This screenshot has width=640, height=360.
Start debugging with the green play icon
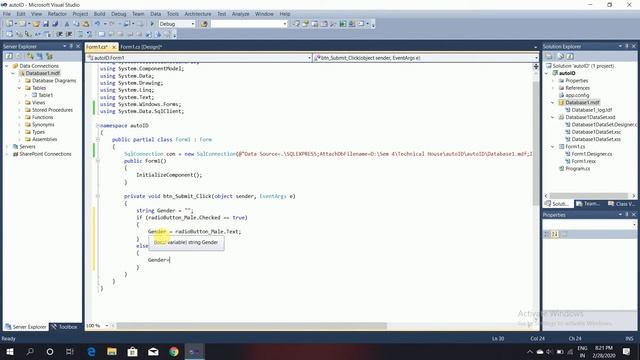click(152, 24)
